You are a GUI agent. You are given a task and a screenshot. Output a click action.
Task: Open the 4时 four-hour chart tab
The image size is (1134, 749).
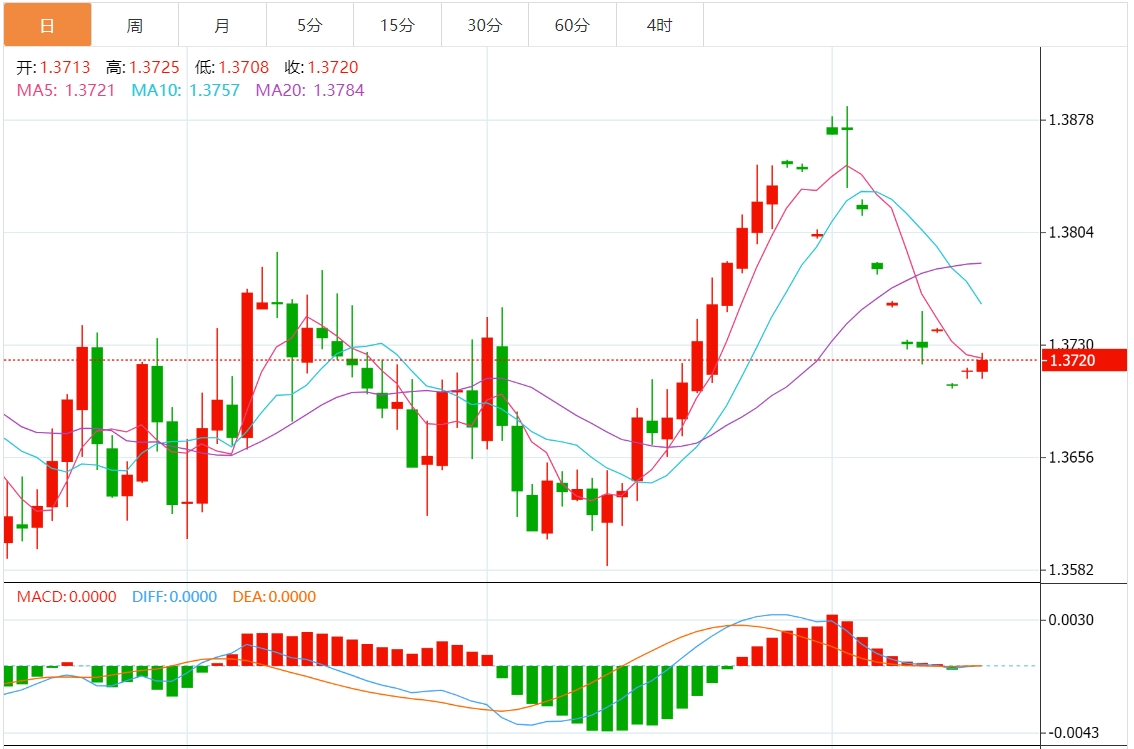[660, 25]
